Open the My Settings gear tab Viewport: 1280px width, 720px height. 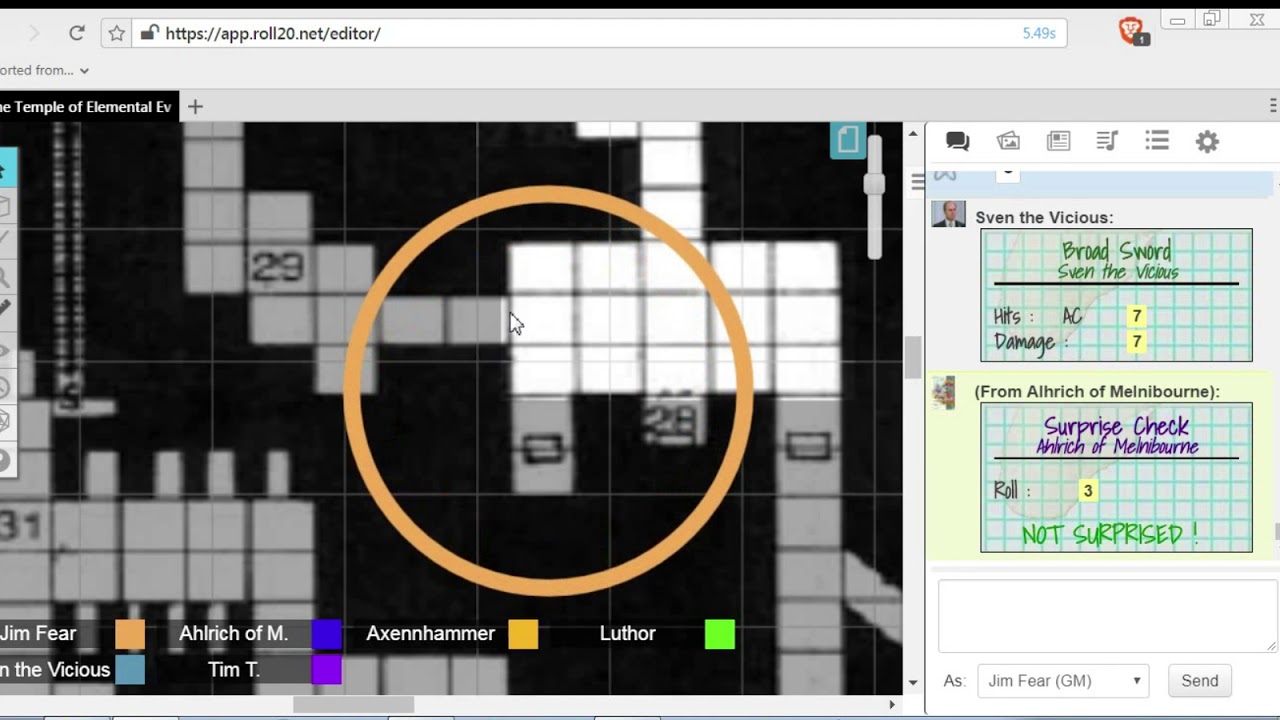coord(1207,142)
